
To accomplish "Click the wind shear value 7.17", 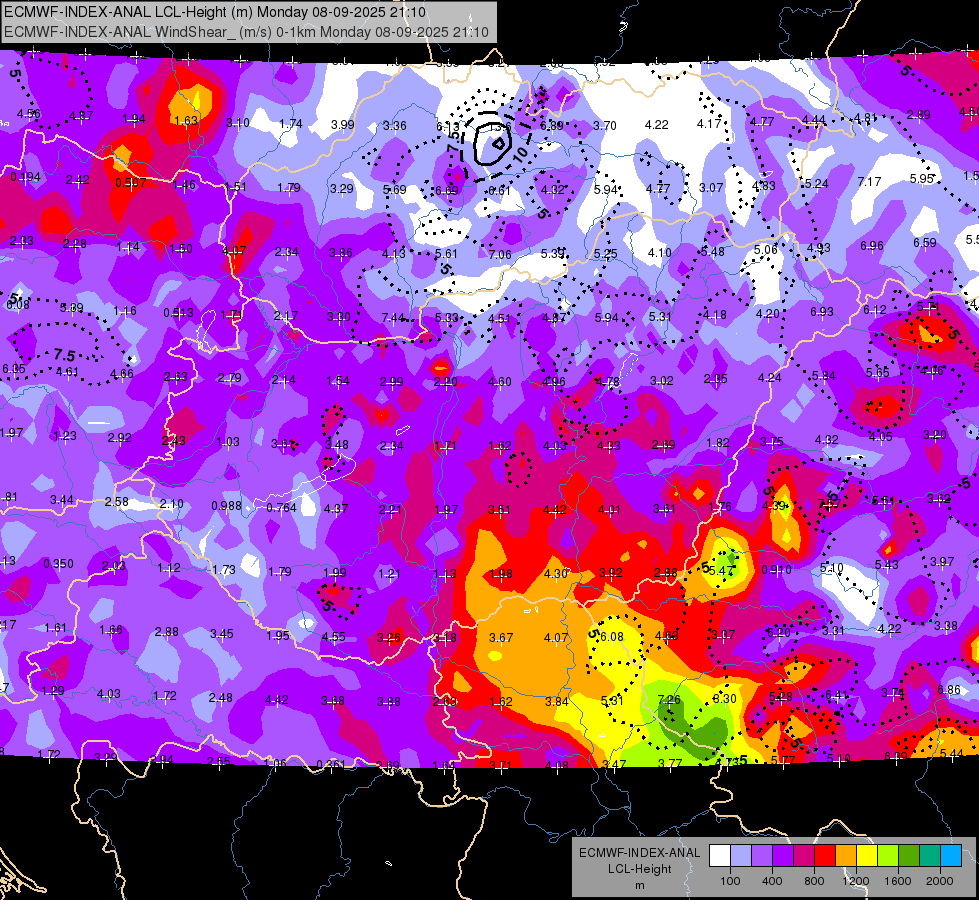I will pyautogui.click(x=869, y=181).
